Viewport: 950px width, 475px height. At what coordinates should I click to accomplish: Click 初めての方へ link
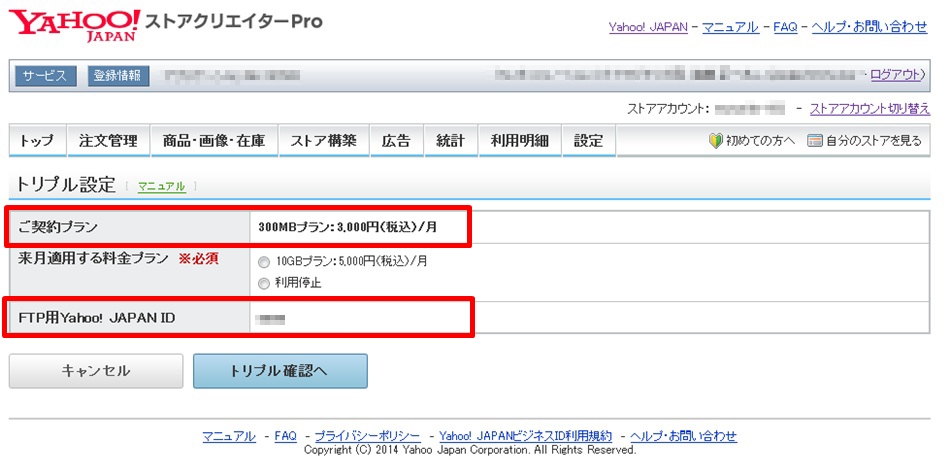click(x=760, y=141)
